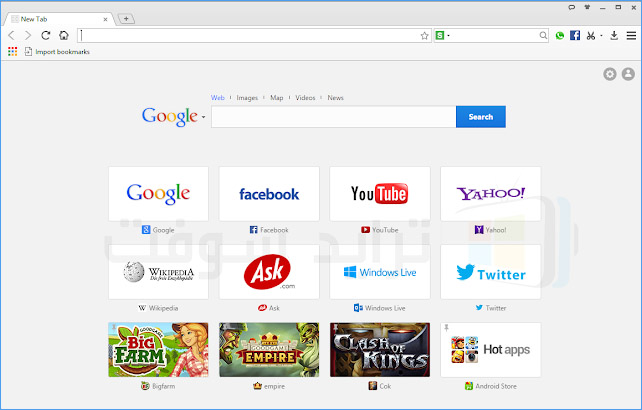Click the Import bookmarks page icon
The image size is (642, 410).
pyautogui.click(x=28, y=52)
